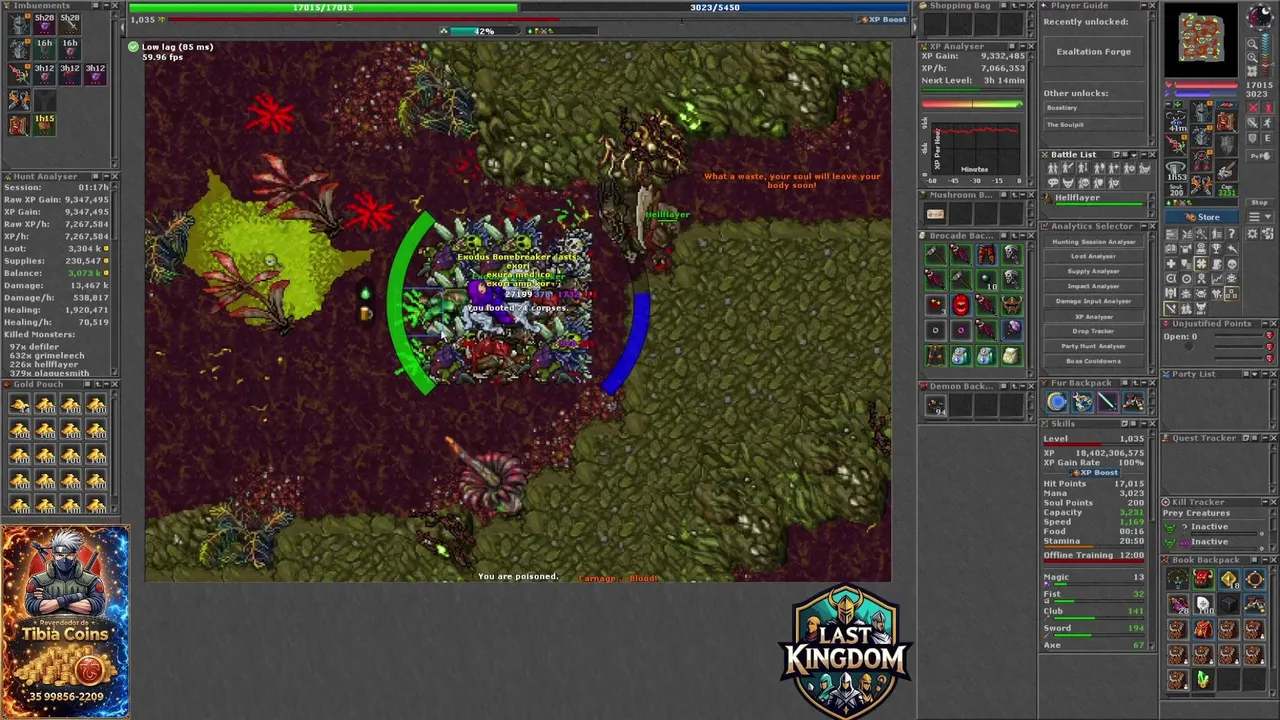Open the skull icon in the sidebar grid
This screenshot has height=720, width=1280.
tap(1232, 264)
